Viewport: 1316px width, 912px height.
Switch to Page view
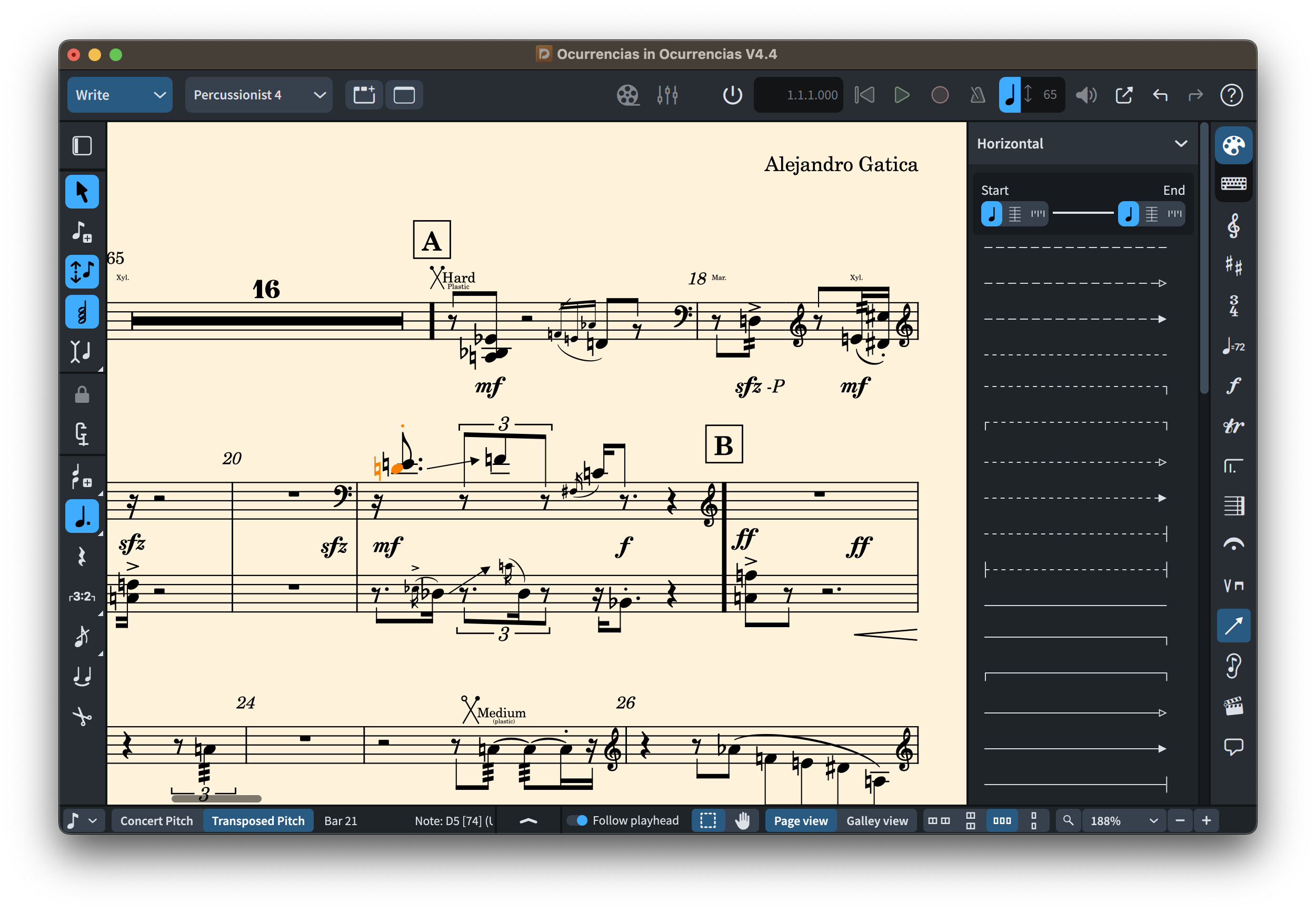click(800, 820)
